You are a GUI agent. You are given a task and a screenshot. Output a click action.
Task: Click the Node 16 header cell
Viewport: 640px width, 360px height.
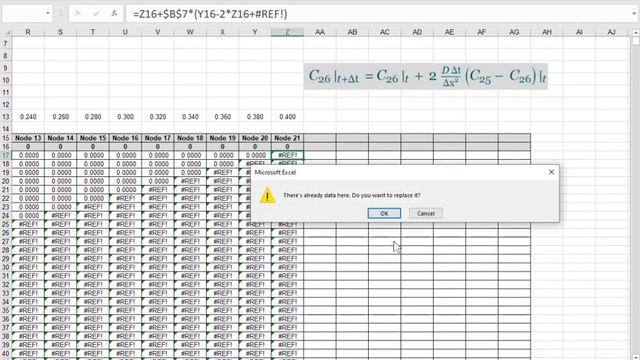pyautogui.click(x=125, y=138)
